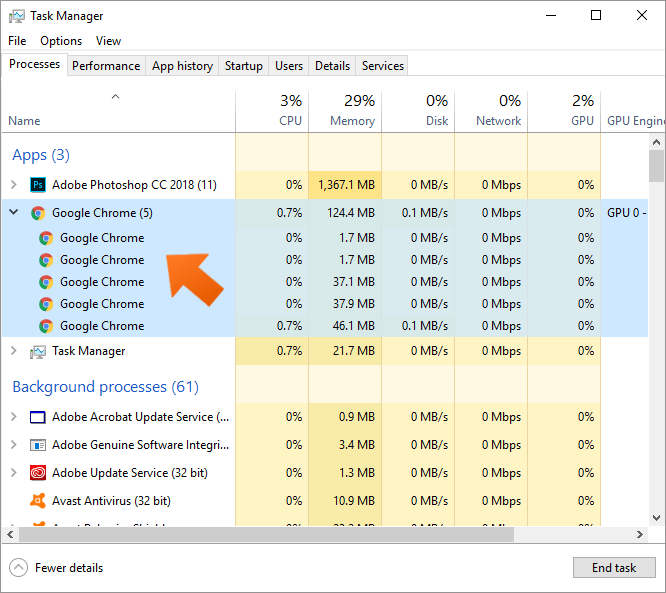This screenshot has height=593, width=666.
Task: Sort by the GPU Engine column header
Action: click(633, 111)
